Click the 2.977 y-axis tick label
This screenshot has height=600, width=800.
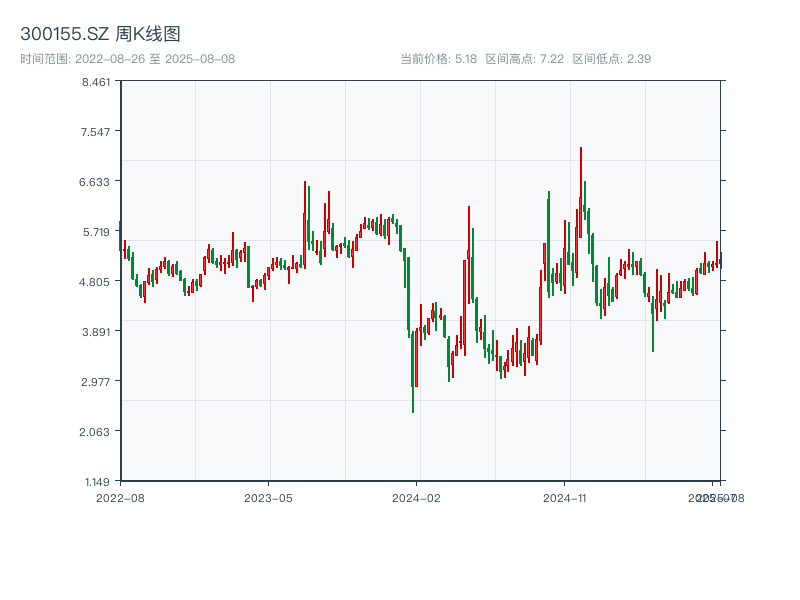click(x=96, y=381)
